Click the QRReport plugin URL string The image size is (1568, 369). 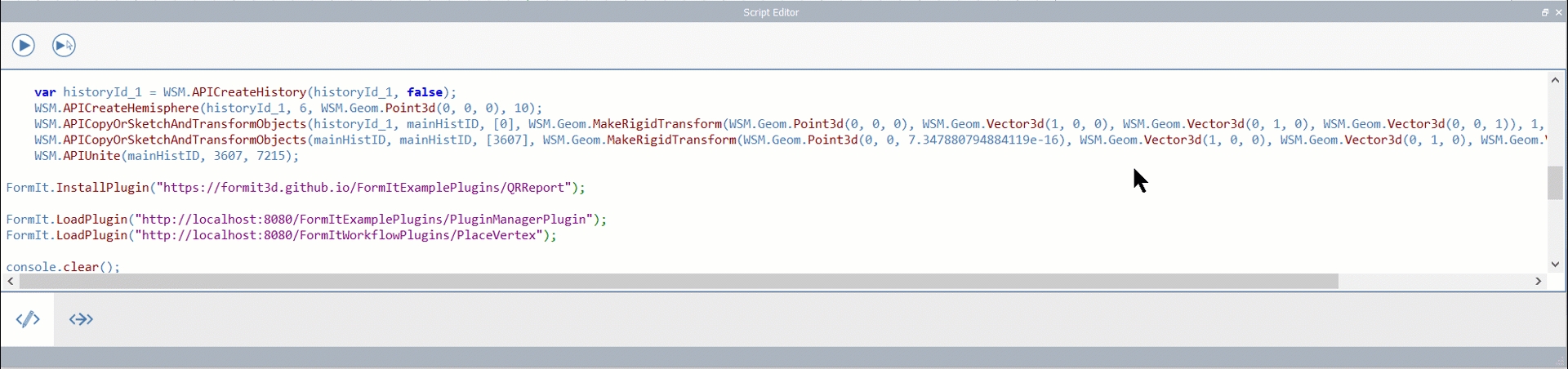(x=364, y=188)
